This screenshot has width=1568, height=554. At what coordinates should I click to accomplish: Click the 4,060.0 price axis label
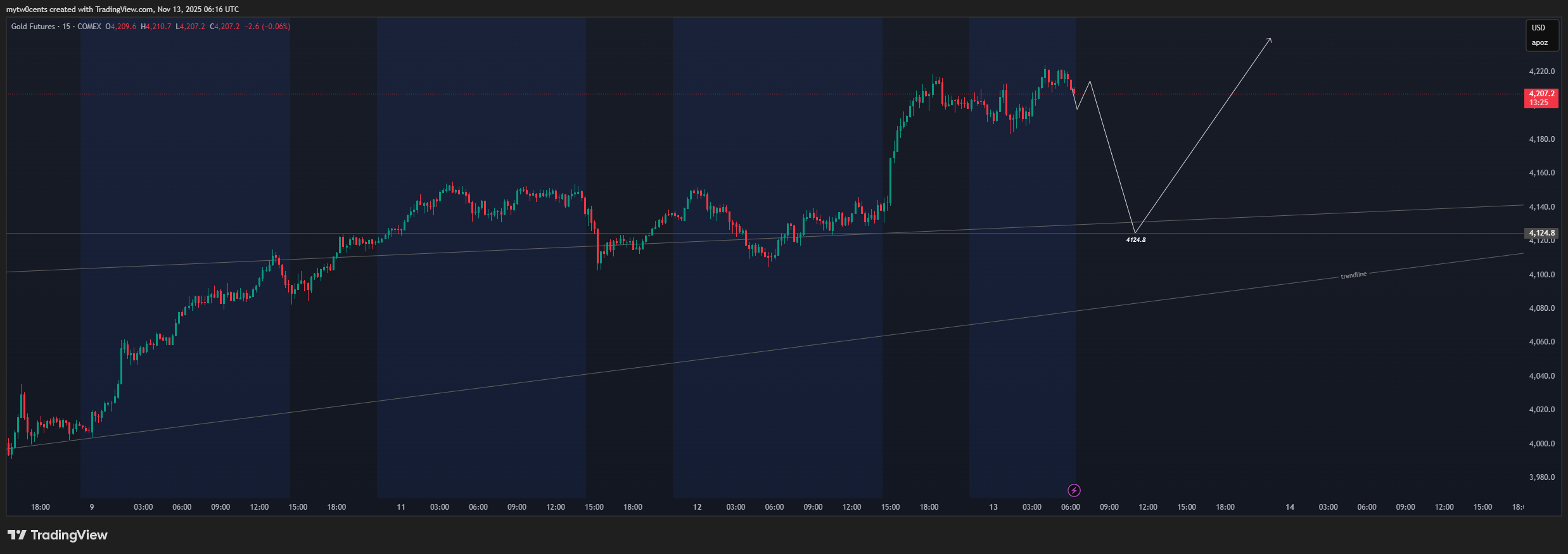coord(1541,342)
